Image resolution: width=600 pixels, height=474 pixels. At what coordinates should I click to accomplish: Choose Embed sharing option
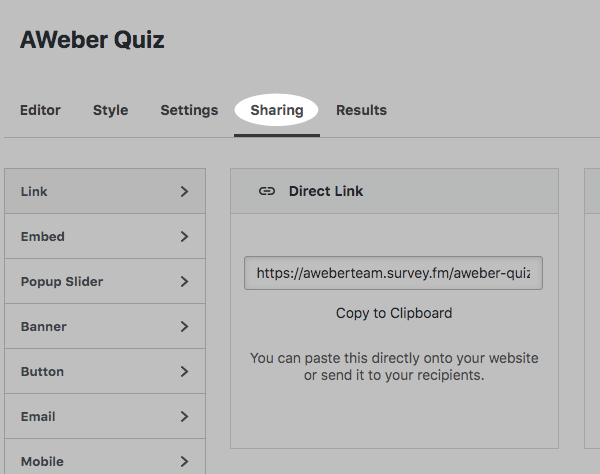pyautogui.click(x=42, y=237)
